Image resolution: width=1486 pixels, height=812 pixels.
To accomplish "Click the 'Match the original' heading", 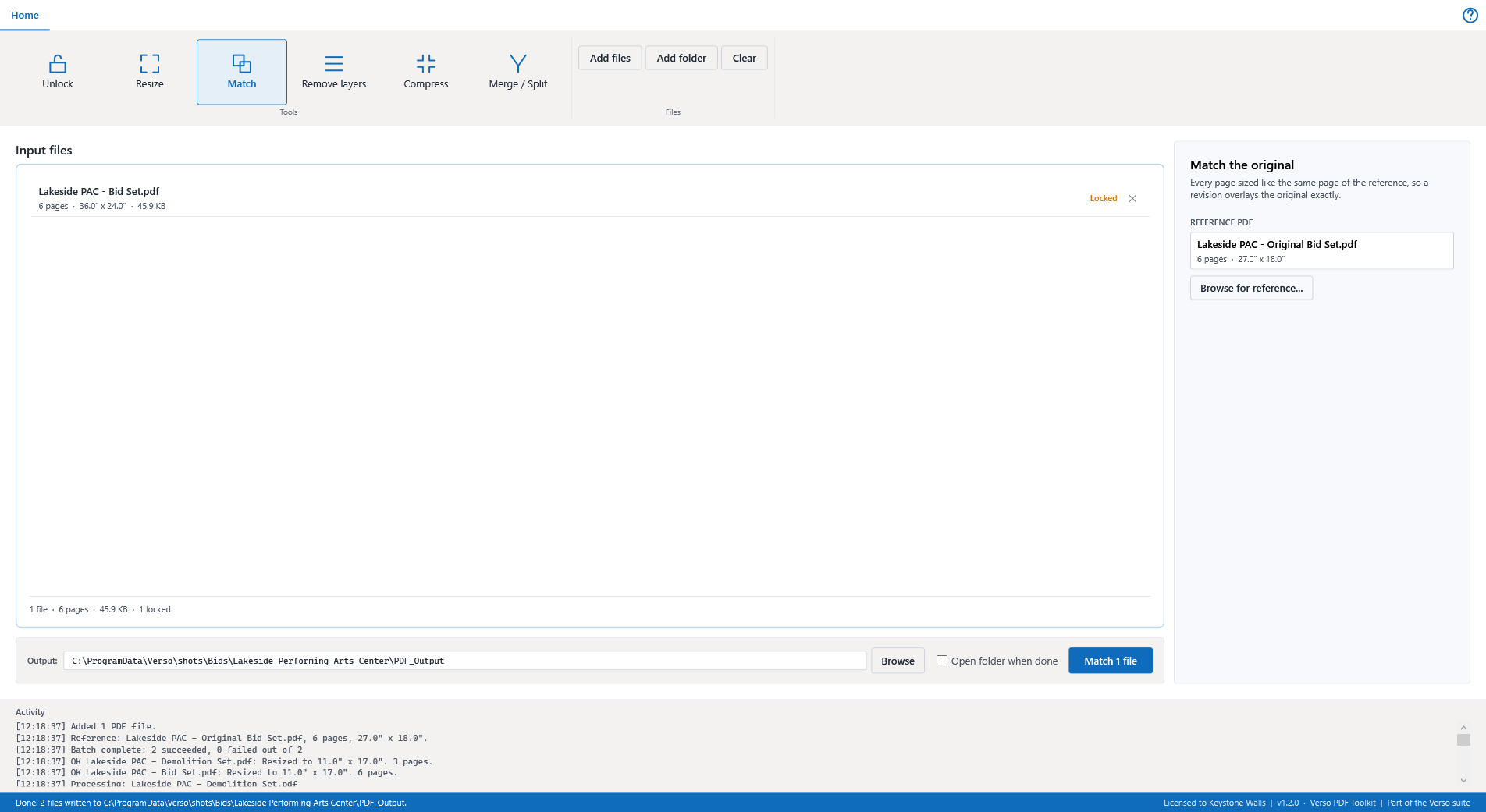I will pos(1242,165).
